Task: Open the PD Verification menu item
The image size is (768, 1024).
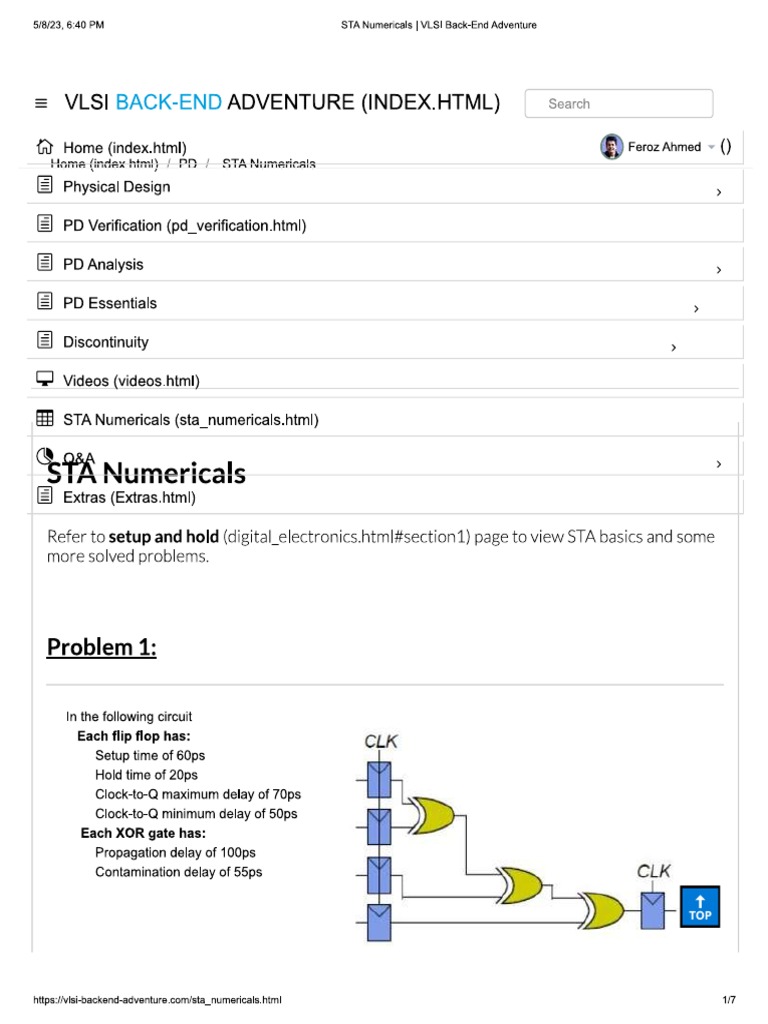Action: click(x=184, y=225)
